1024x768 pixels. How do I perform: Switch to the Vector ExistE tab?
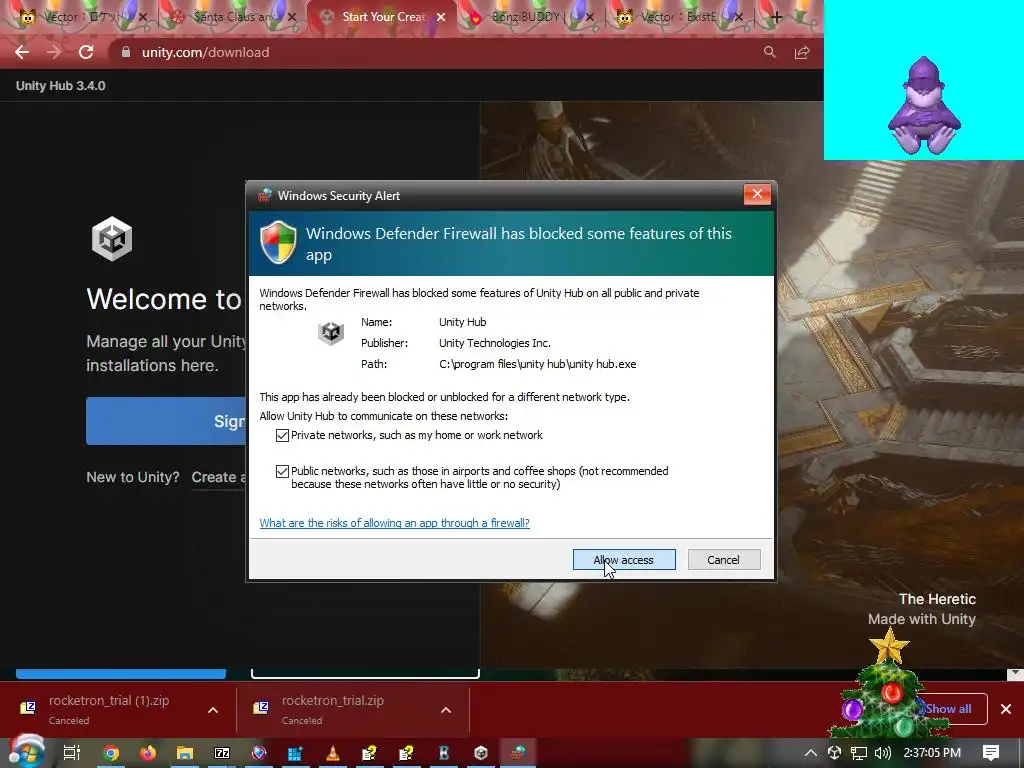tap(677, 17)
